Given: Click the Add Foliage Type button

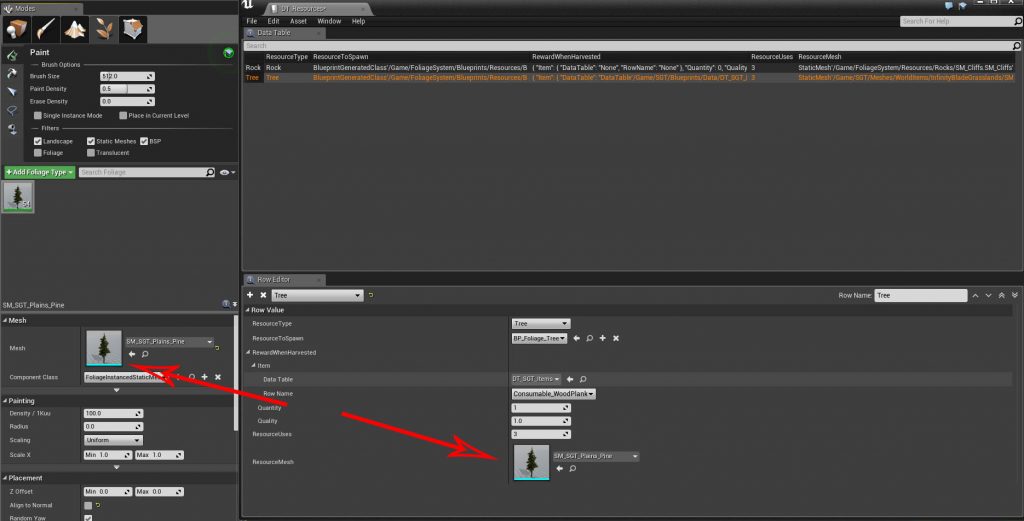Looking at the screenshot, I should point(40,172).
